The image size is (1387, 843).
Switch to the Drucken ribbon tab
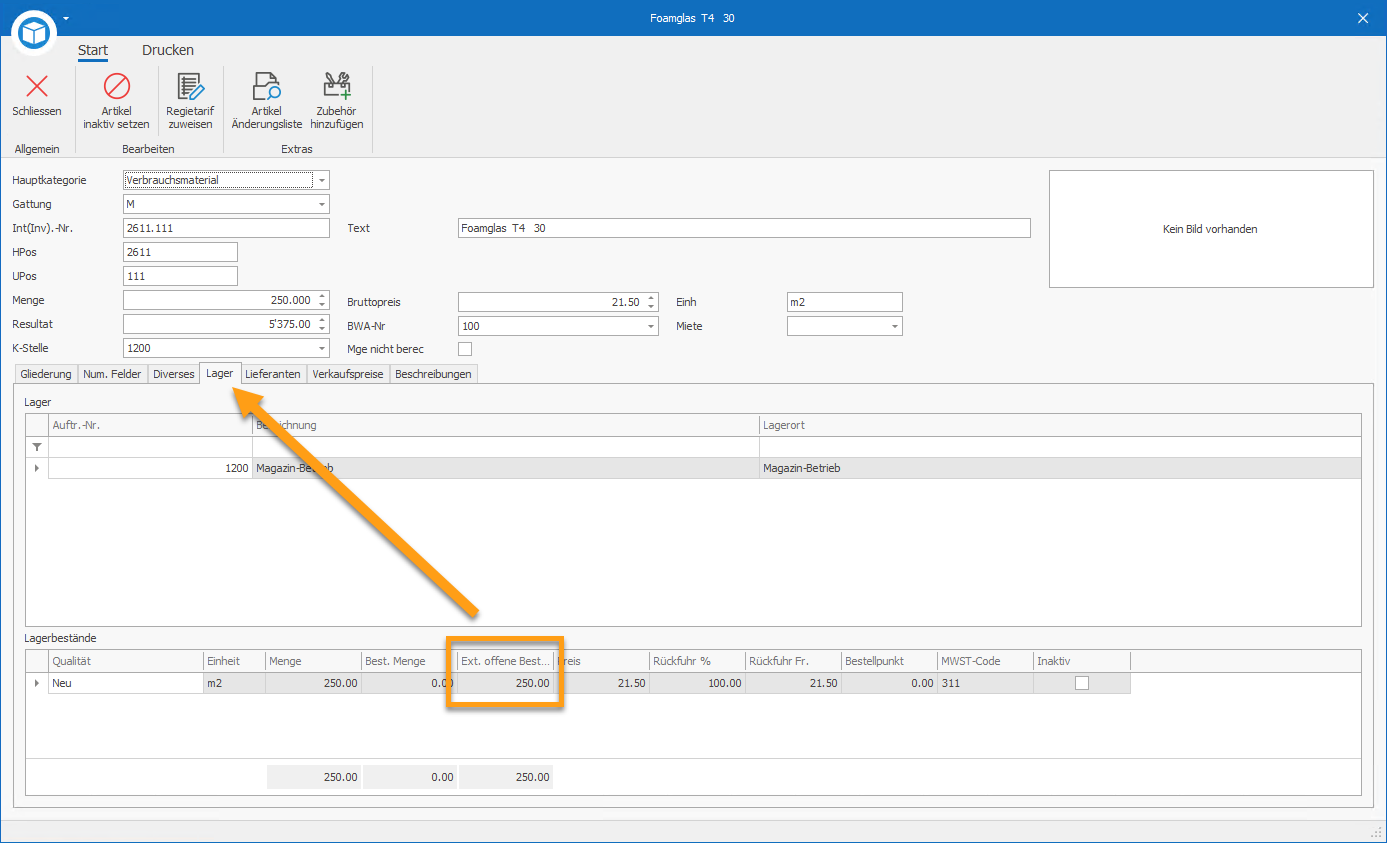168,50
